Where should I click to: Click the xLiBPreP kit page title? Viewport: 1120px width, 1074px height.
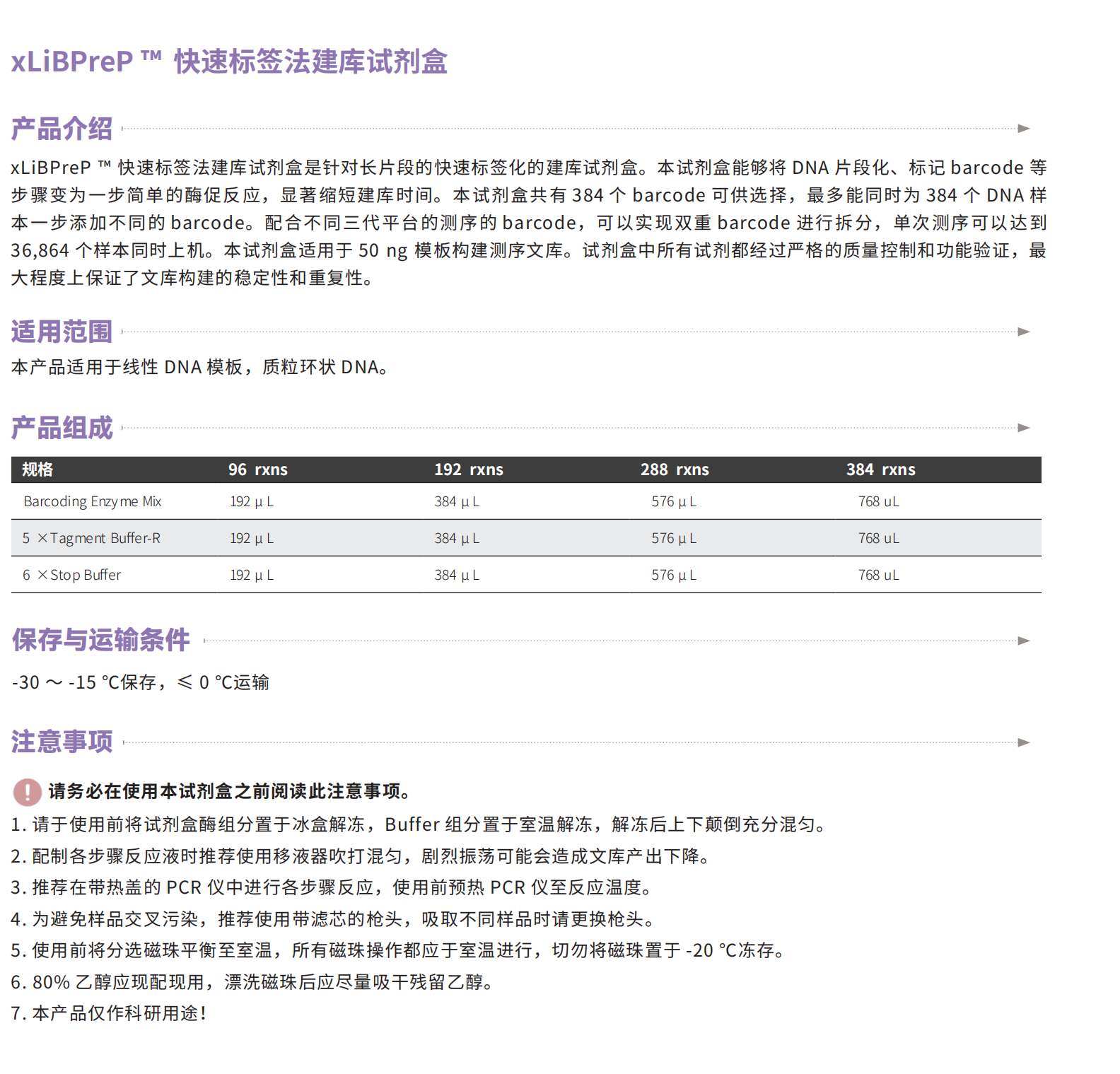[229, 62]
